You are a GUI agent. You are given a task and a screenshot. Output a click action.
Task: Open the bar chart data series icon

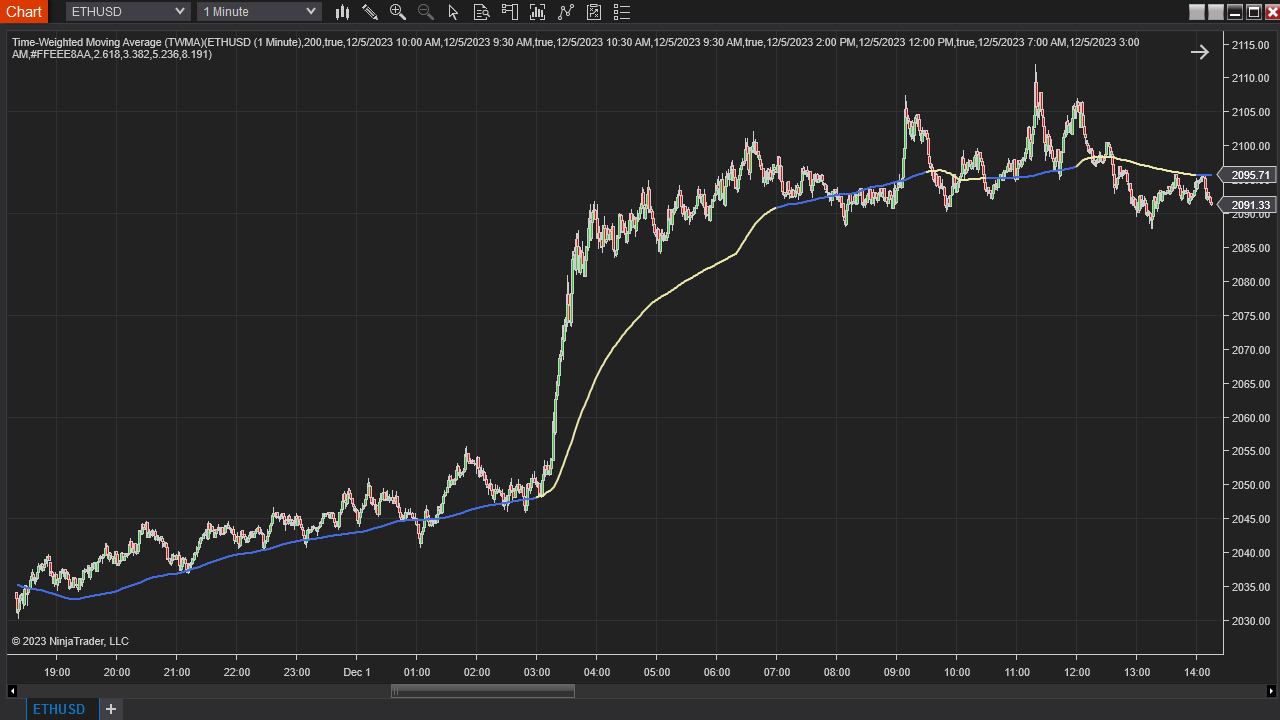[x=538, y=12]
